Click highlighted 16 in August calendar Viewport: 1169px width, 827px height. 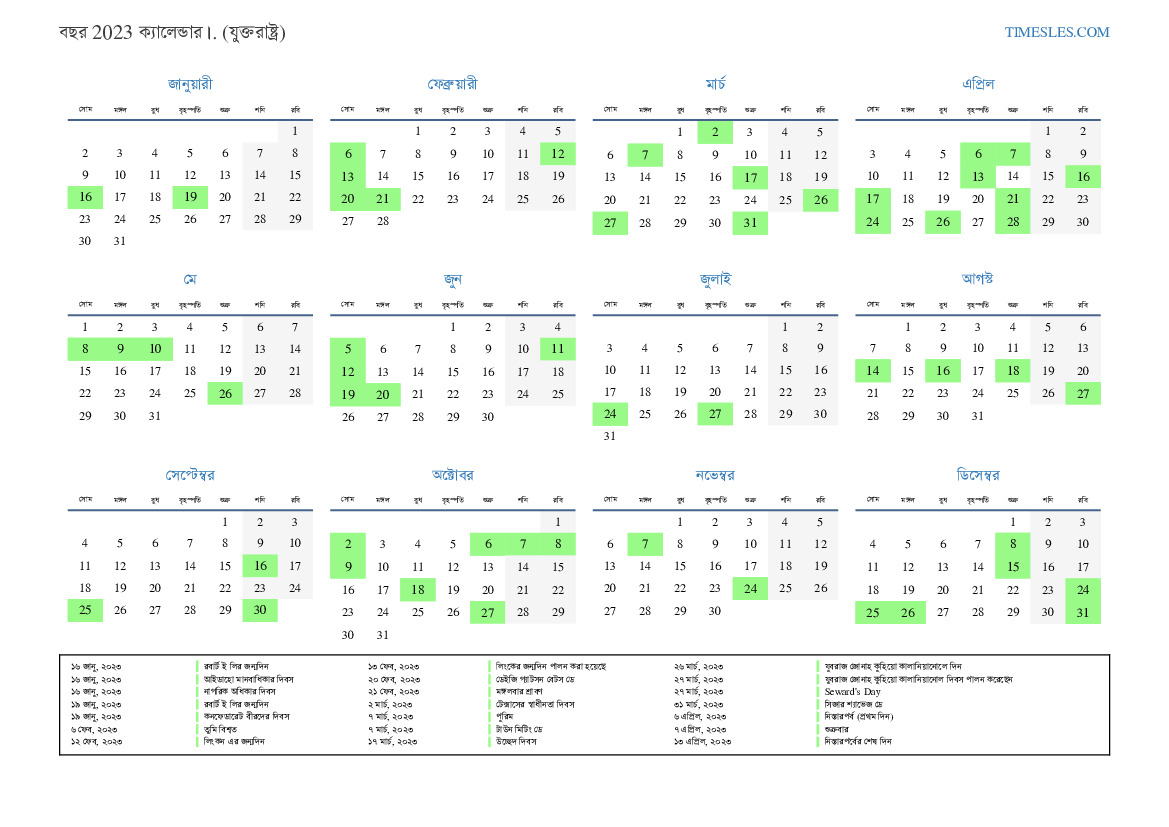click(942, 371)
